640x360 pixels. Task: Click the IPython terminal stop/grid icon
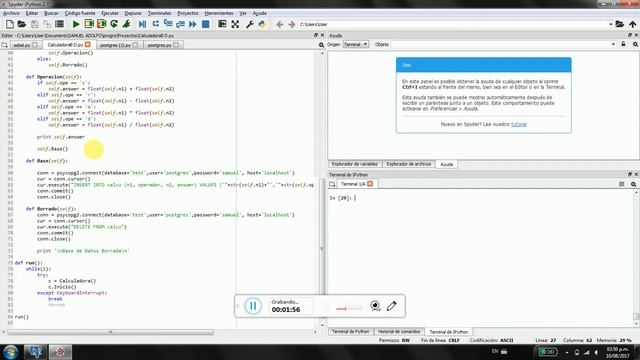[x=622, y=184]
